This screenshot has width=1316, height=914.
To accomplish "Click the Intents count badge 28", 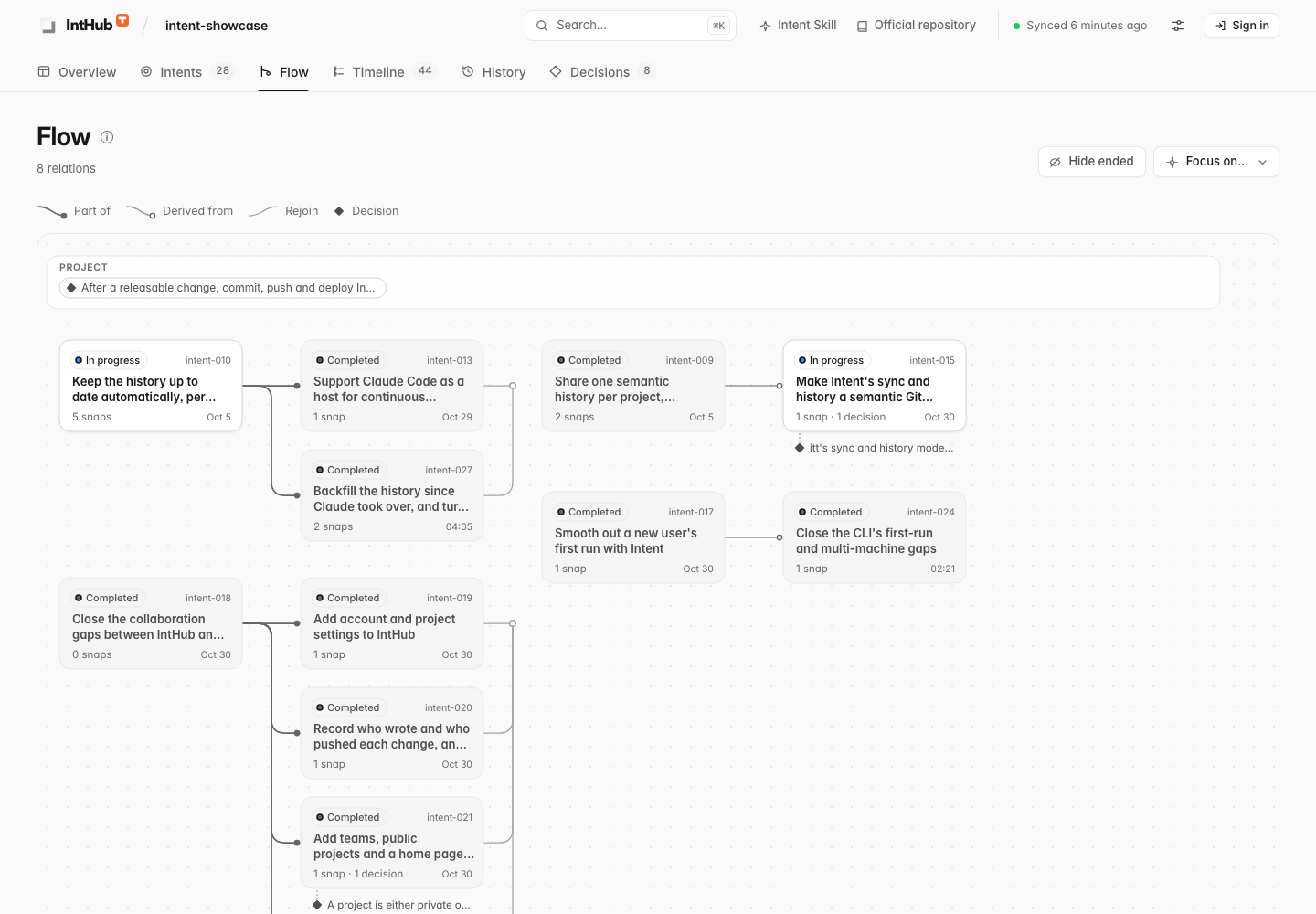I will coord(223,71).
